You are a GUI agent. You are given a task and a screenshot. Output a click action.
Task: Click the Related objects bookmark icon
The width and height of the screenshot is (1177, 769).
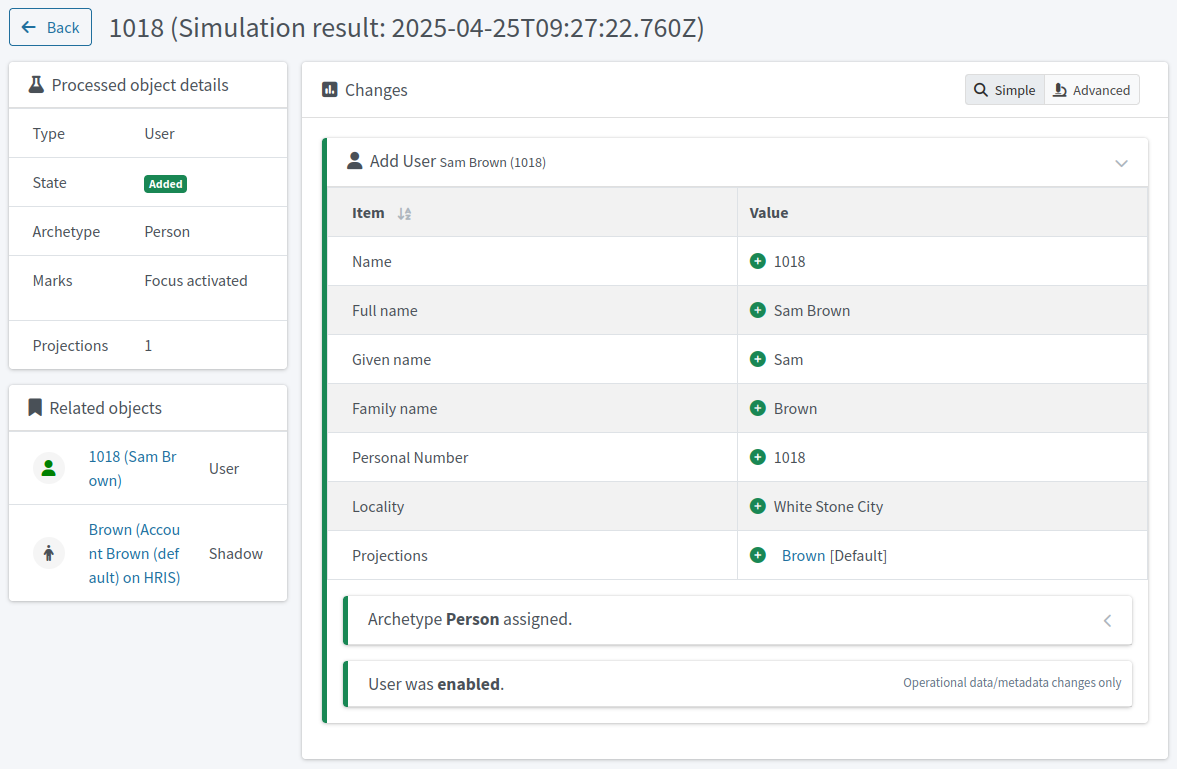click(35, 407)
